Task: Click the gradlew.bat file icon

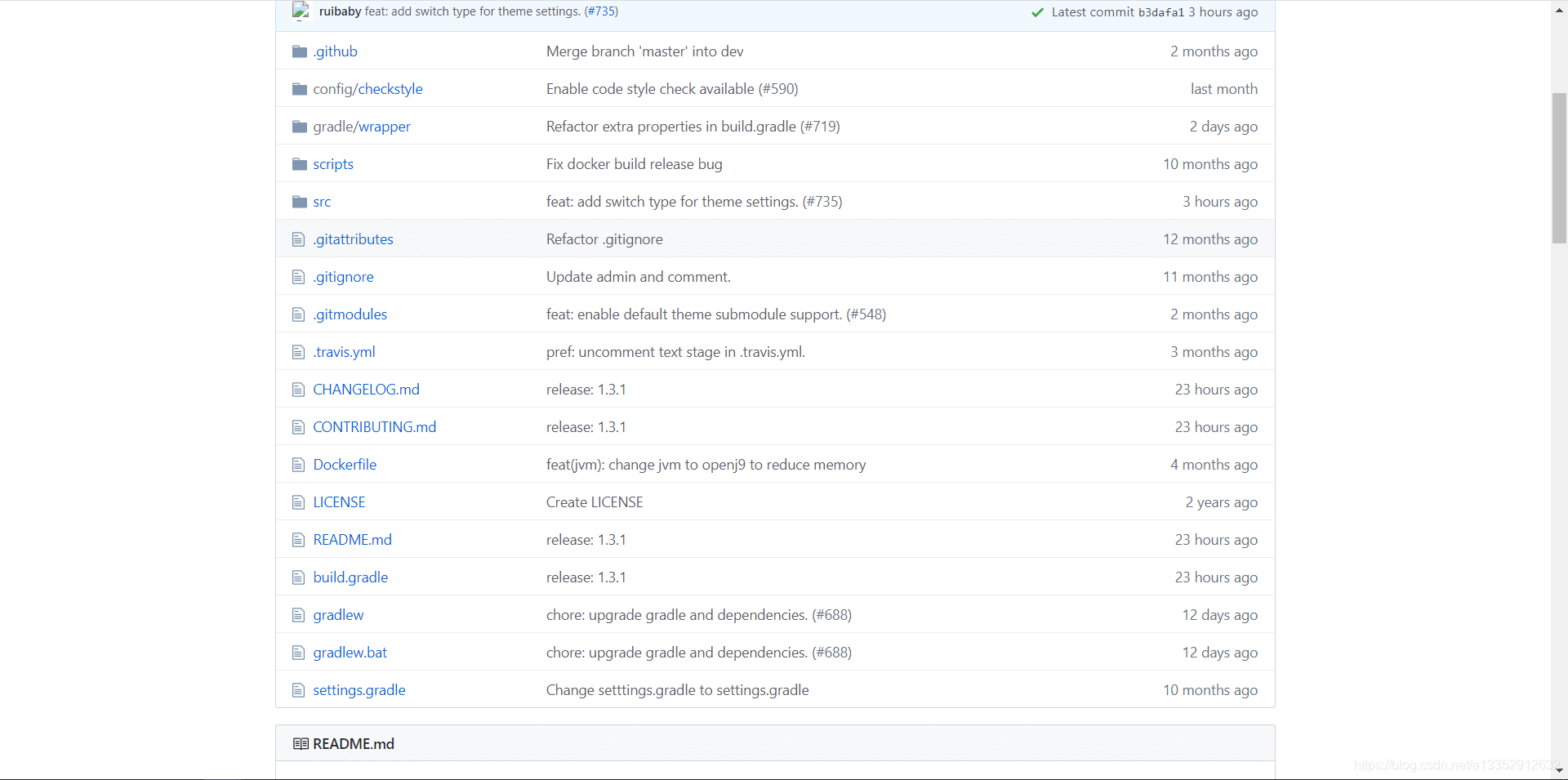Action: [x=298, y=653]
